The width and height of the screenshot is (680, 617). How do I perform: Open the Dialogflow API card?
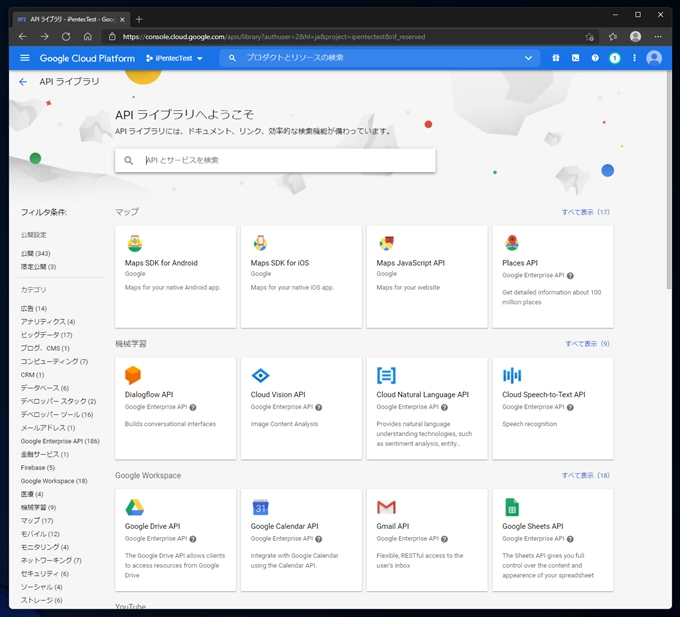pyautogui.click(x=176, y=408)
